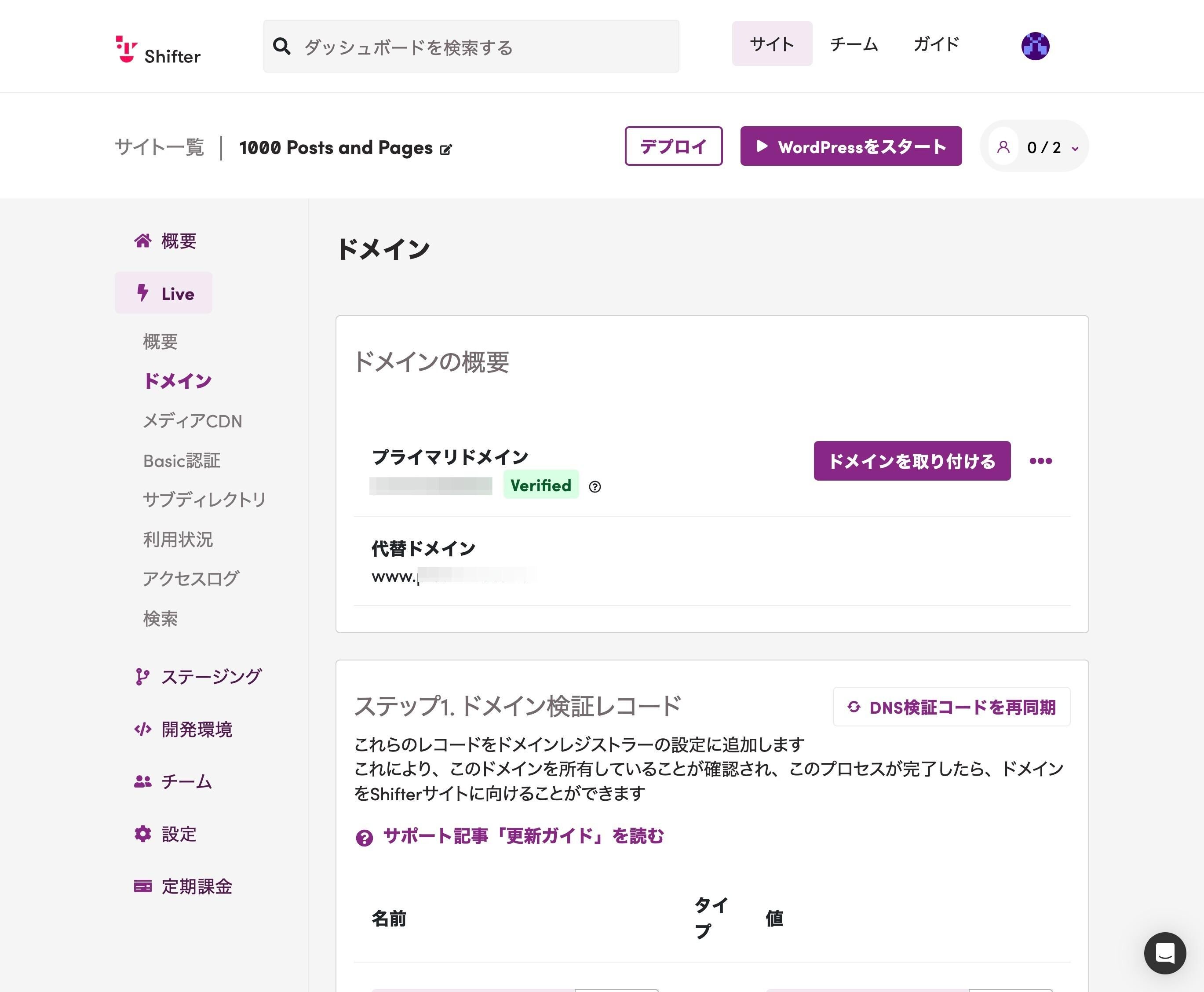
Task: Click ドメインを取り付ける button
Action: [912, 460]
